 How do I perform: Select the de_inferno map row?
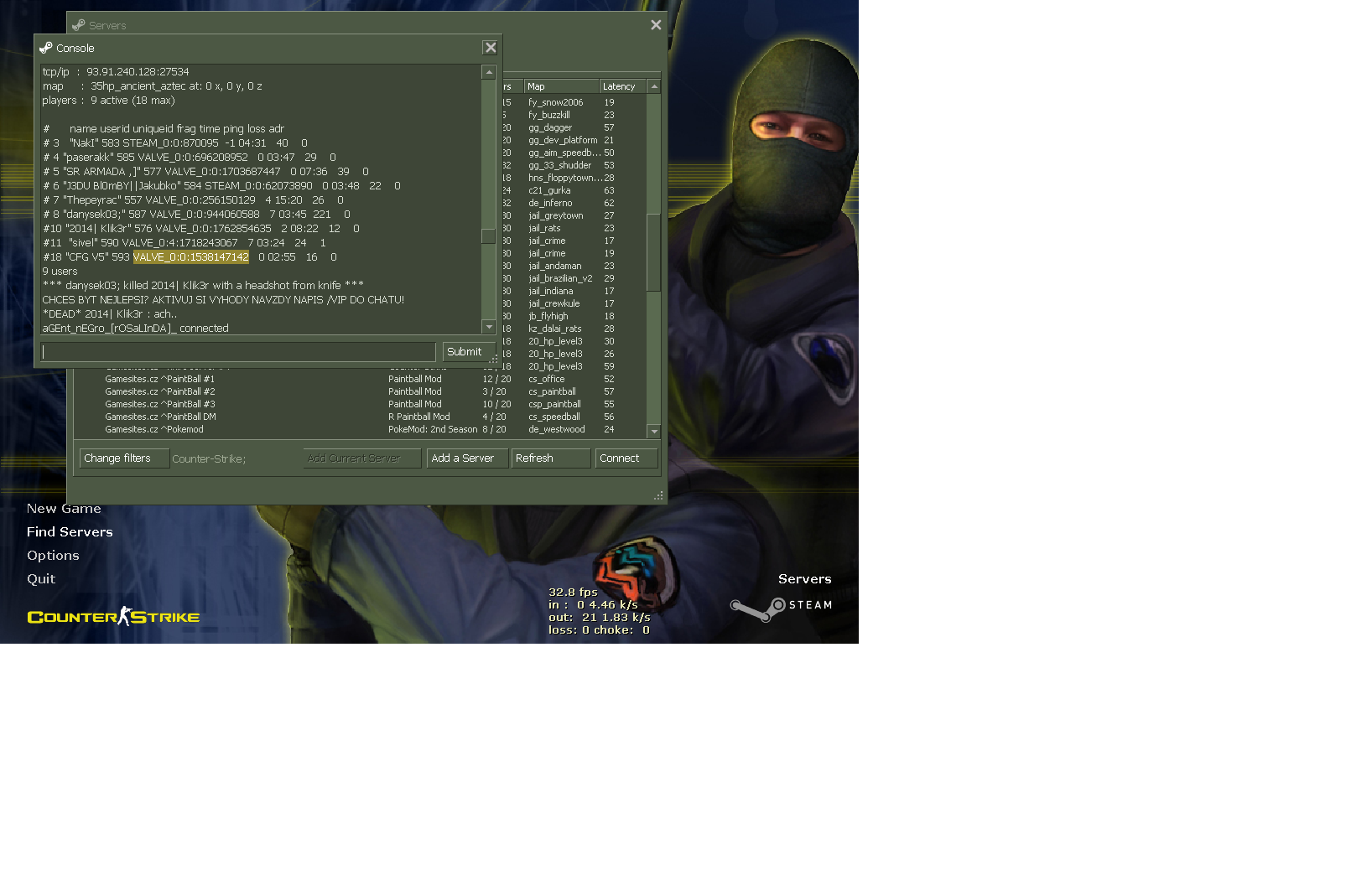pyautogui.click(x=573, y=203)
